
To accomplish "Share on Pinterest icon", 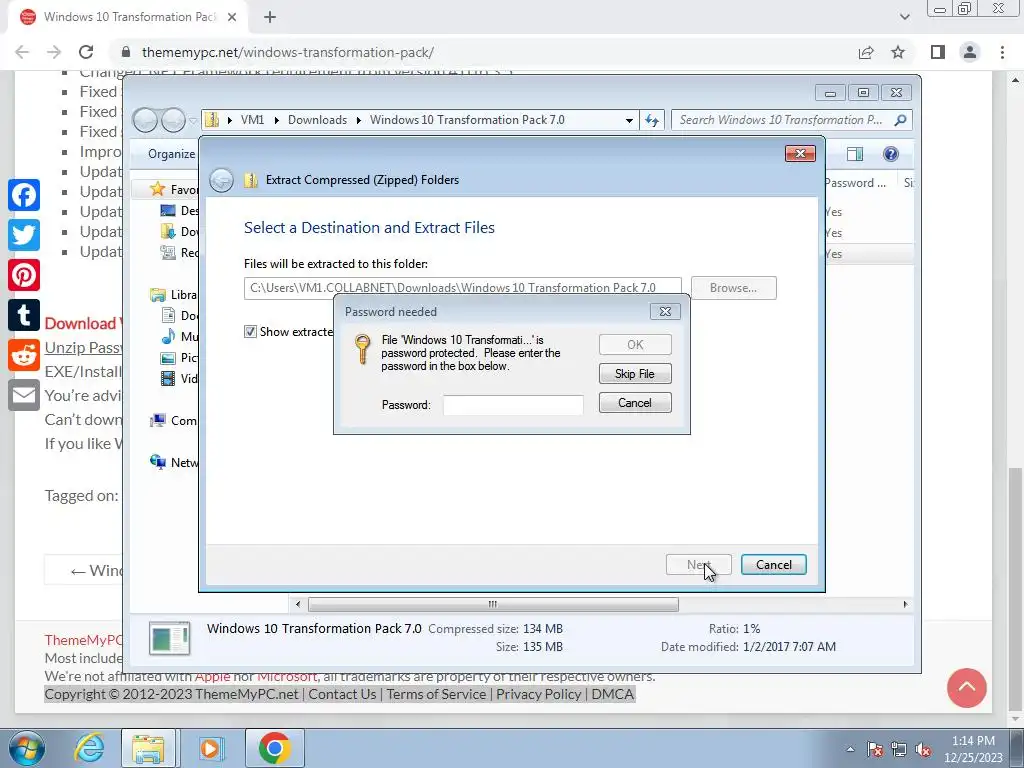I will (x=24, y=275).
